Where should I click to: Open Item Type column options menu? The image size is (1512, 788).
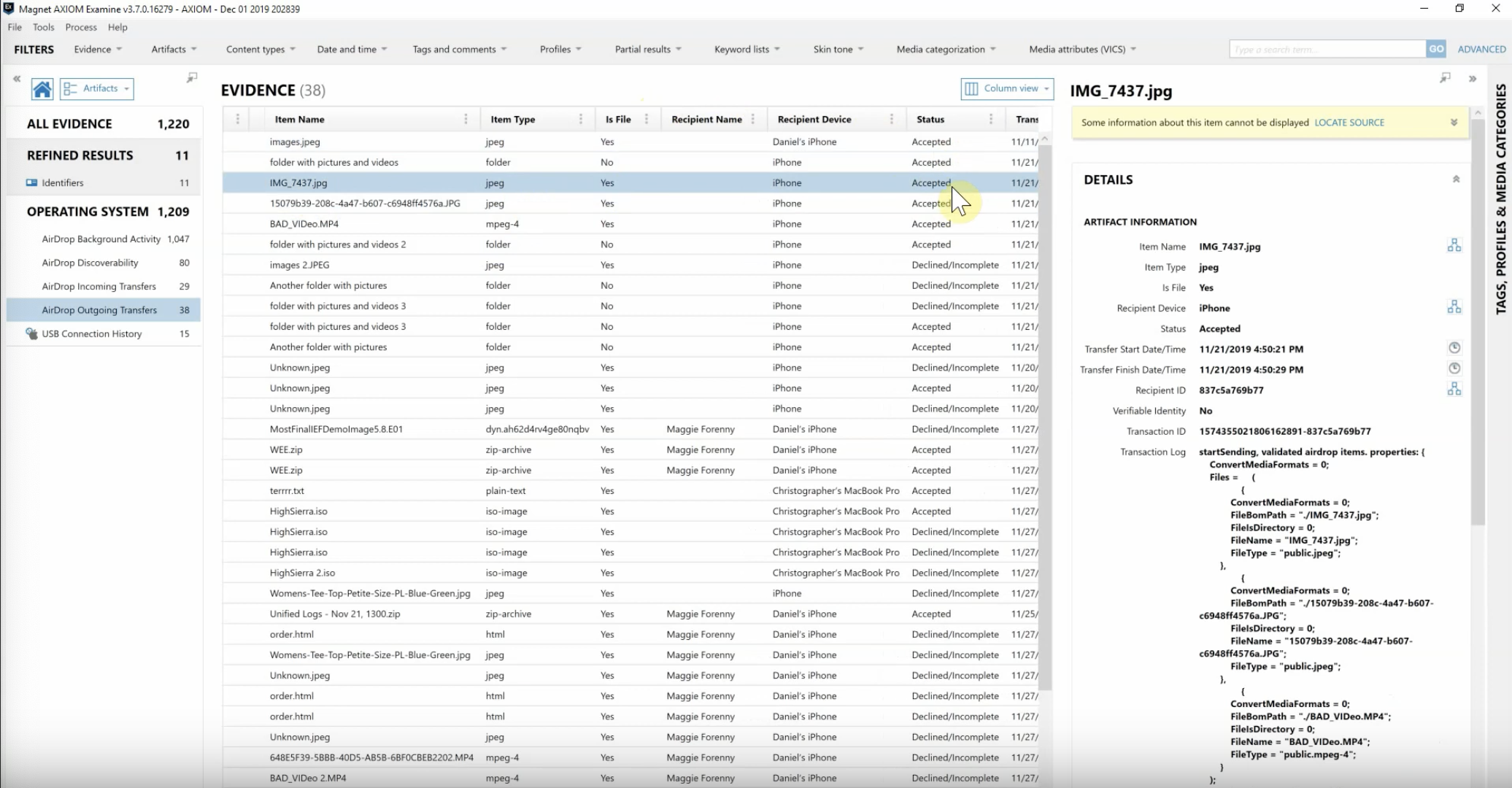tap(581, 119)
